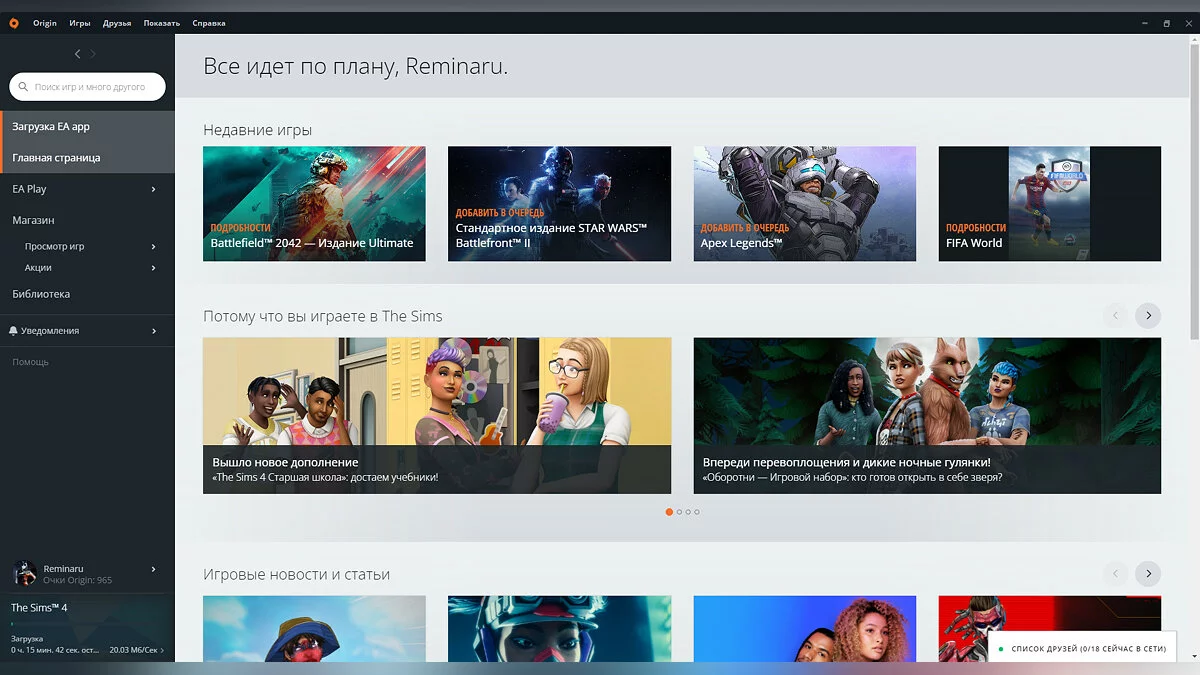
Task: Open the Игры menu
Action: click(x=80, y=23)
